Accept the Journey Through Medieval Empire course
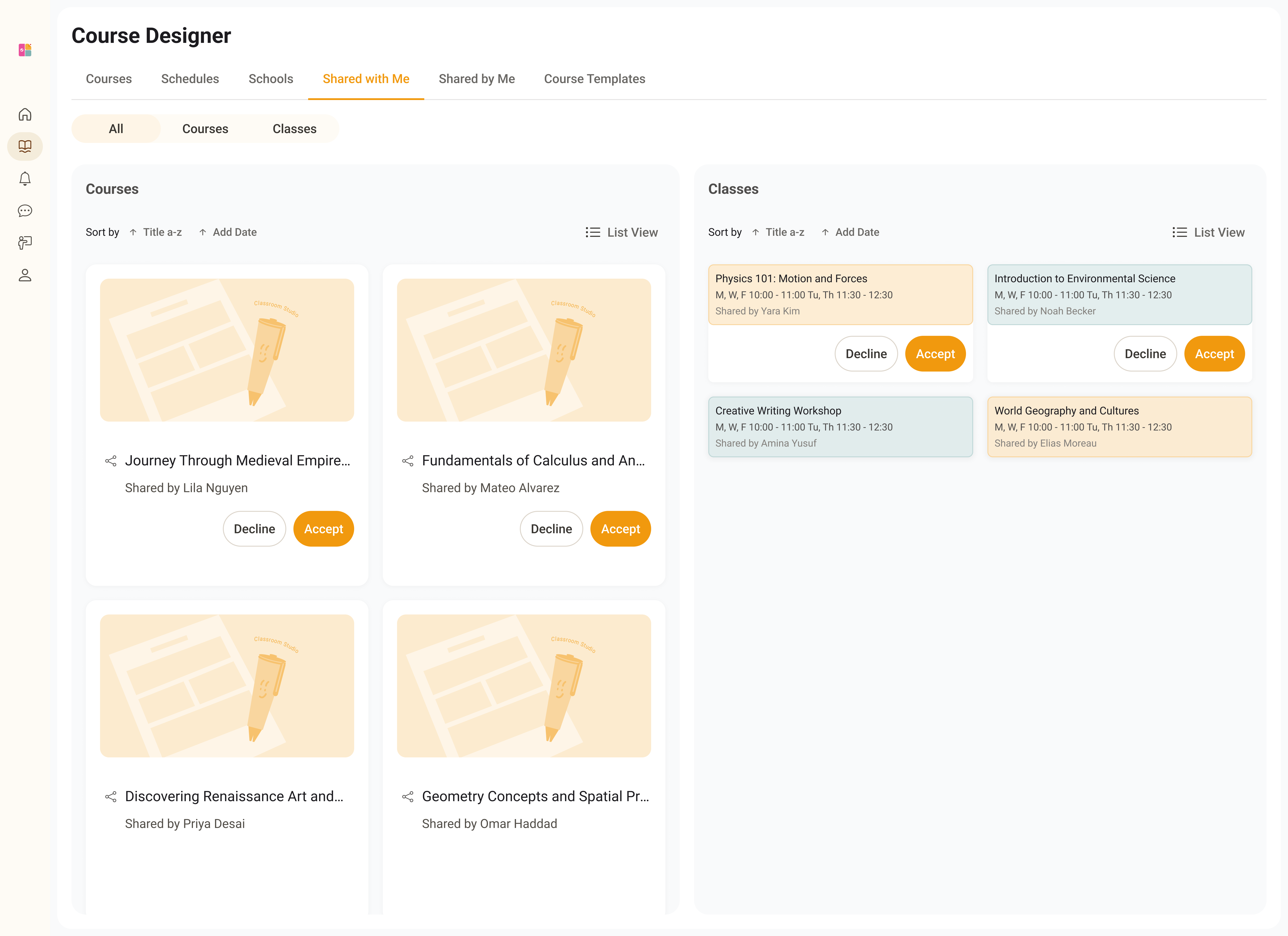This screenshot has width=1288, height=936. [x=324, y=529]
